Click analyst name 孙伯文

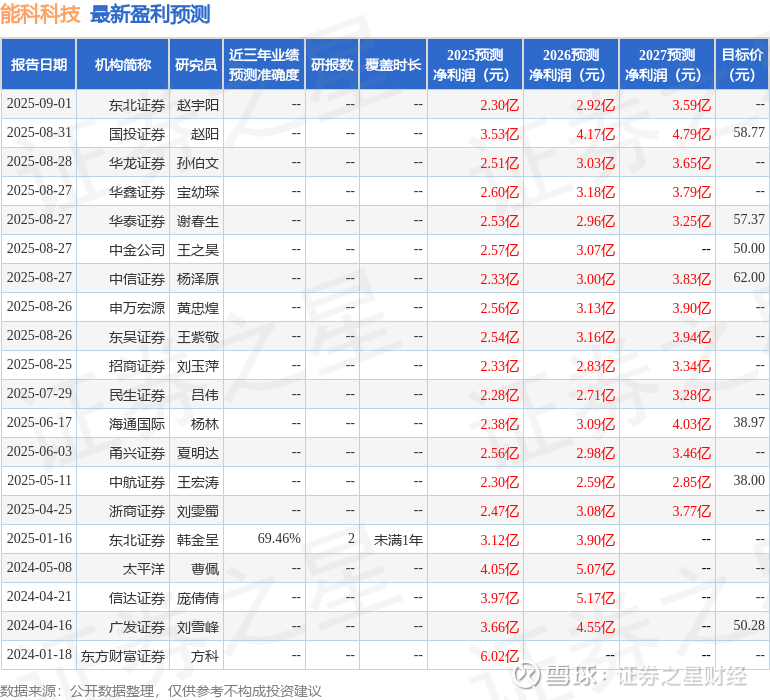(x=197, y=163)
